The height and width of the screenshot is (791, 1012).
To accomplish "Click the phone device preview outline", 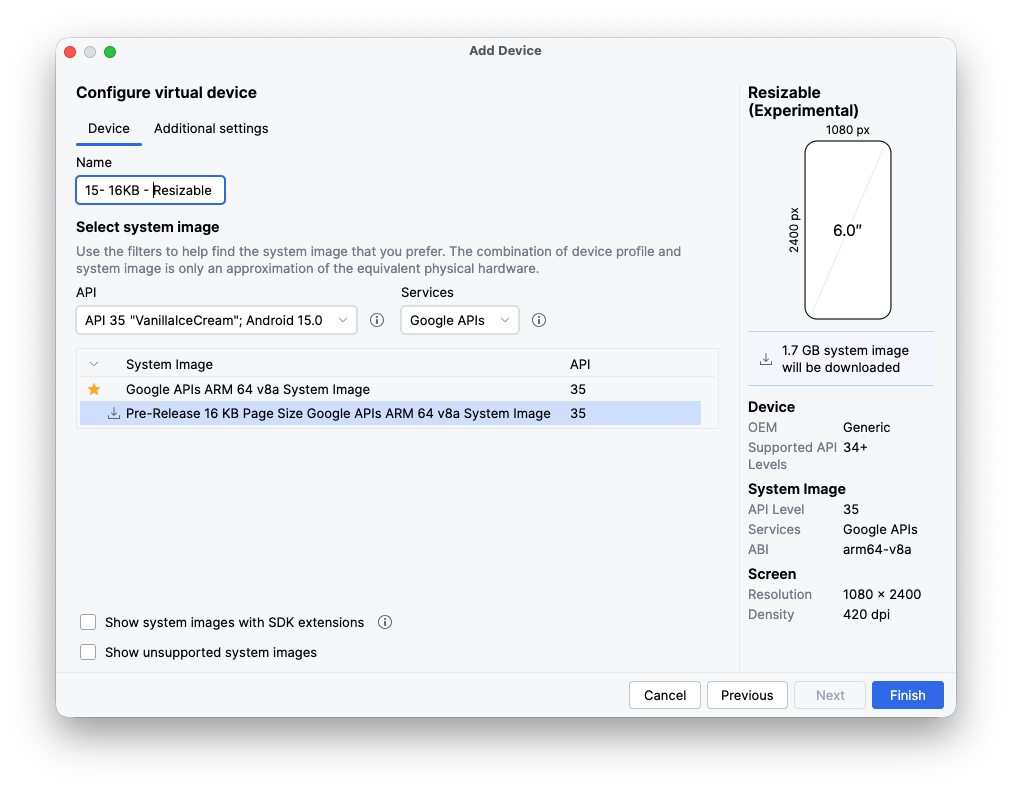I will [847, 230].
